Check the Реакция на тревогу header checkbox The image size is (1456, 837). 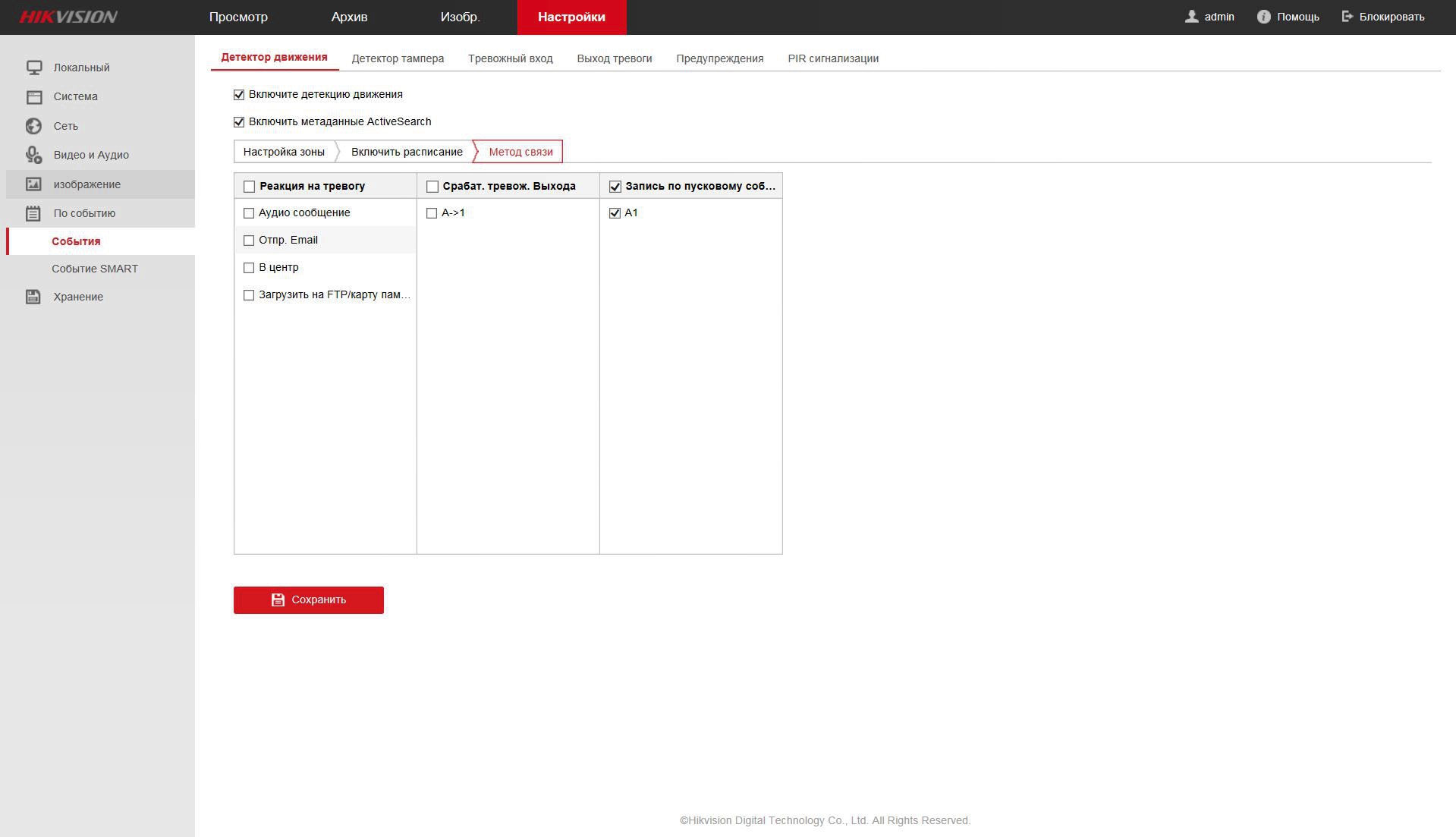[x=249, y=187]
